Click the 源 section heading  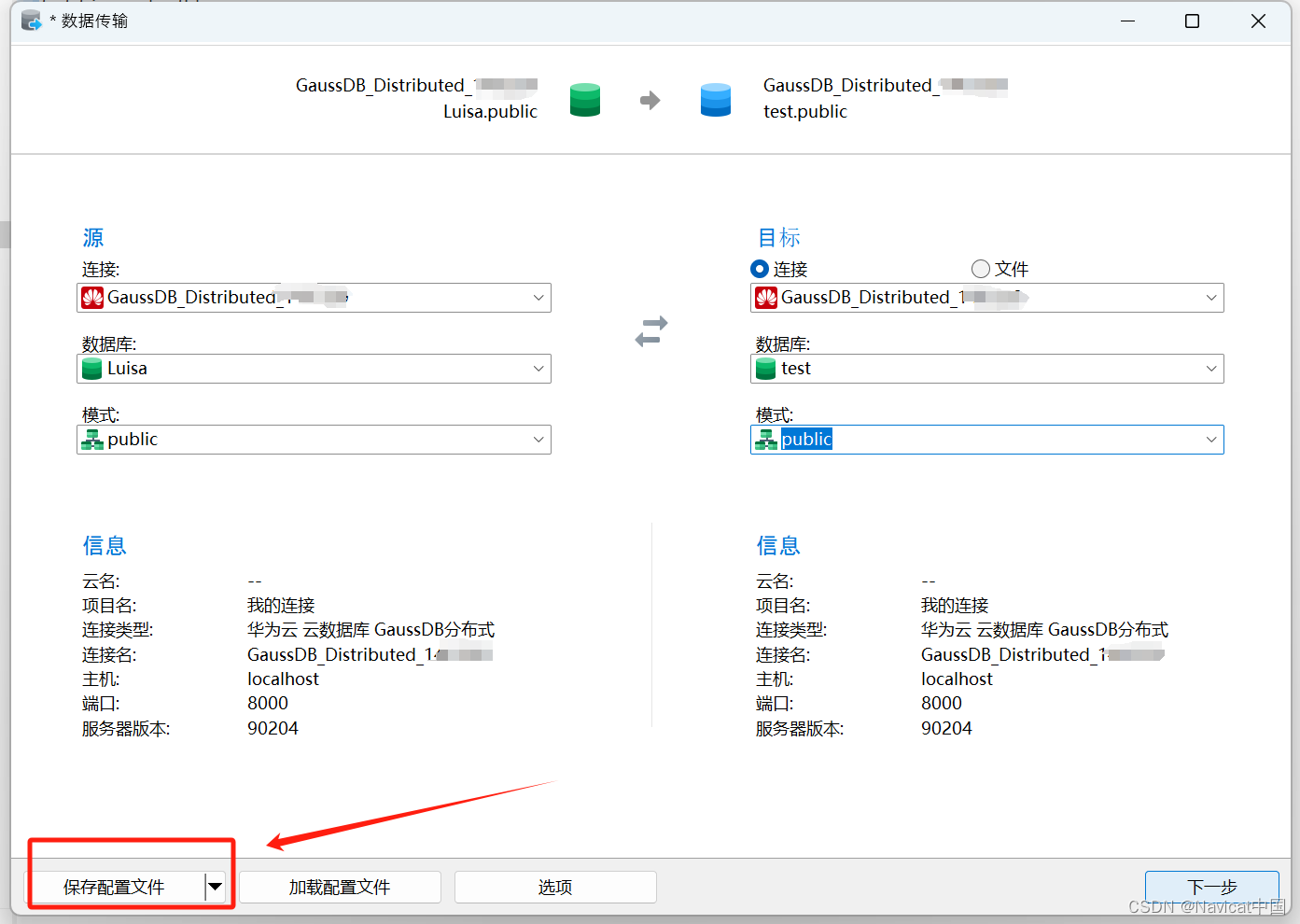(93, 238)
